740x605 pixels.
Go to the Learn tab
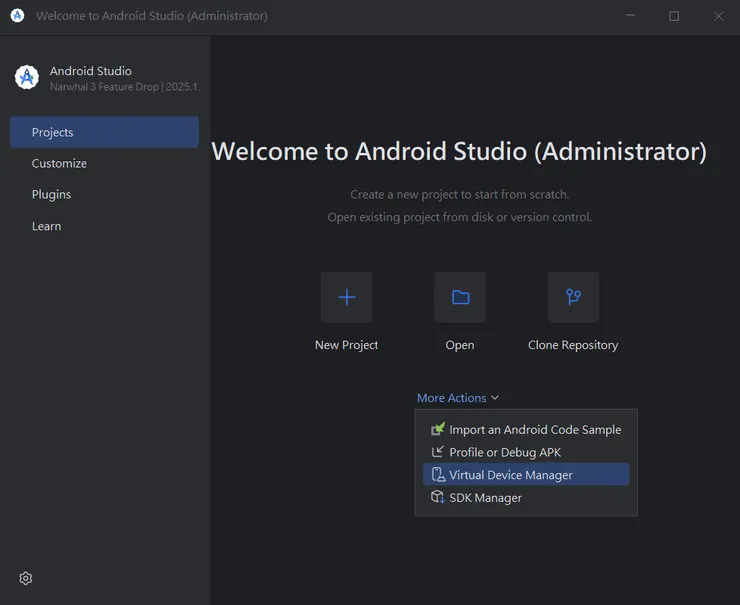(x=46, y=226)
